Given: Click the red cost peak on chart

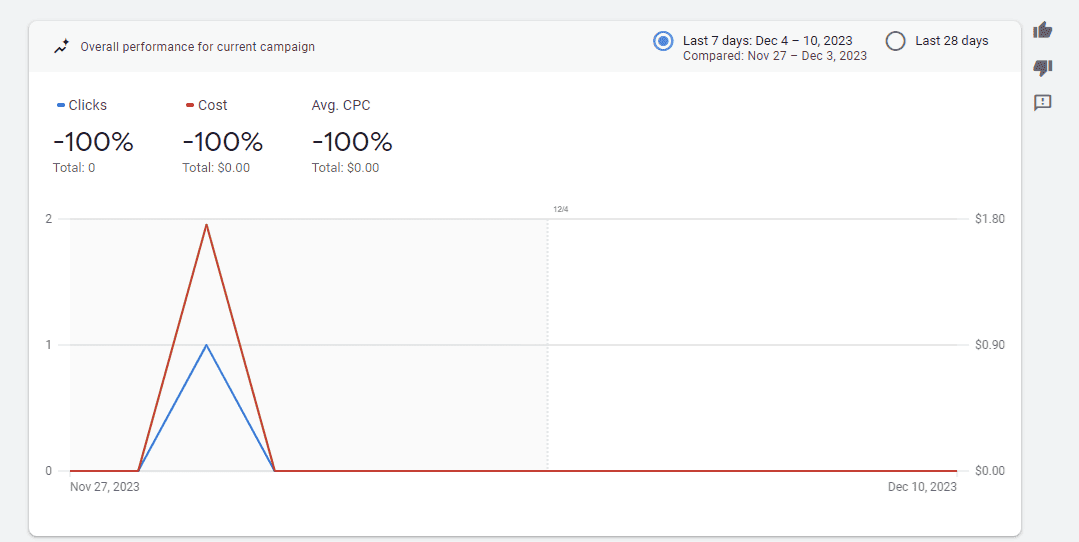Looking at the screenshot, I should (x=206, y=225).
